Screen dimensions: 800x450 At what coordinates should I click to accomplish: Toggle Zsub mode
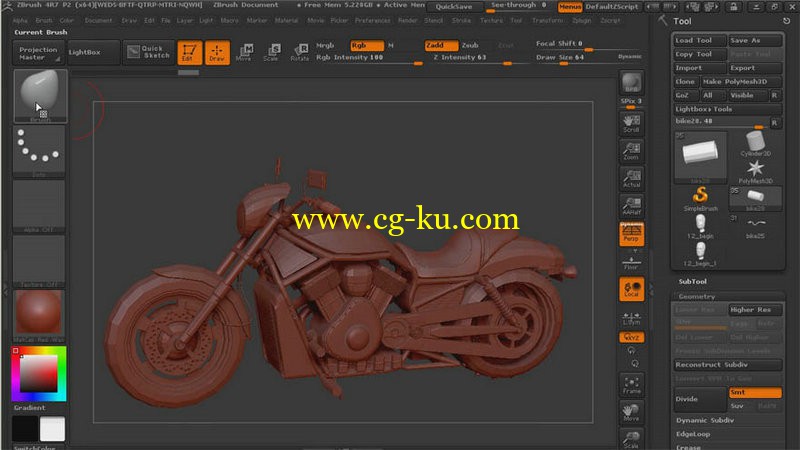click(x=470, y=45)
